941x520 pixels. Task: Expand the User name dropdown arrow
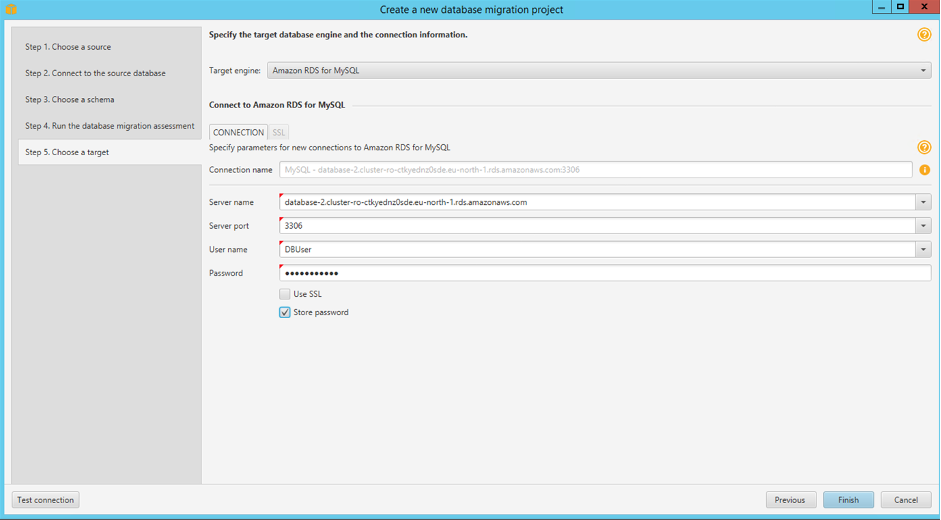click(x=923, y=249)
